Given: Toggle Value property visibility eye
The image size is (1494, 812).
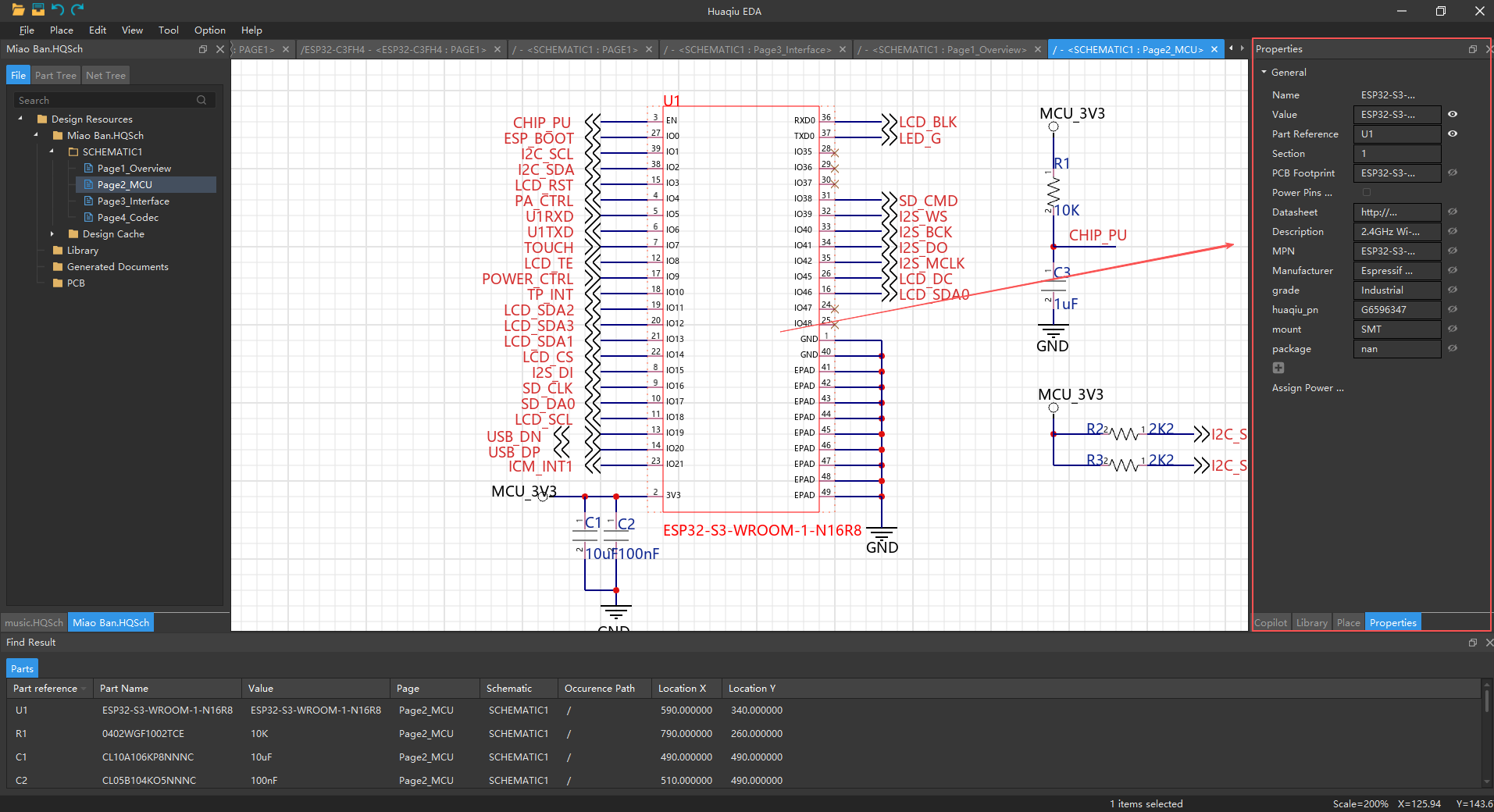Looking at the screenshot, I should (x=1453, y=114).
